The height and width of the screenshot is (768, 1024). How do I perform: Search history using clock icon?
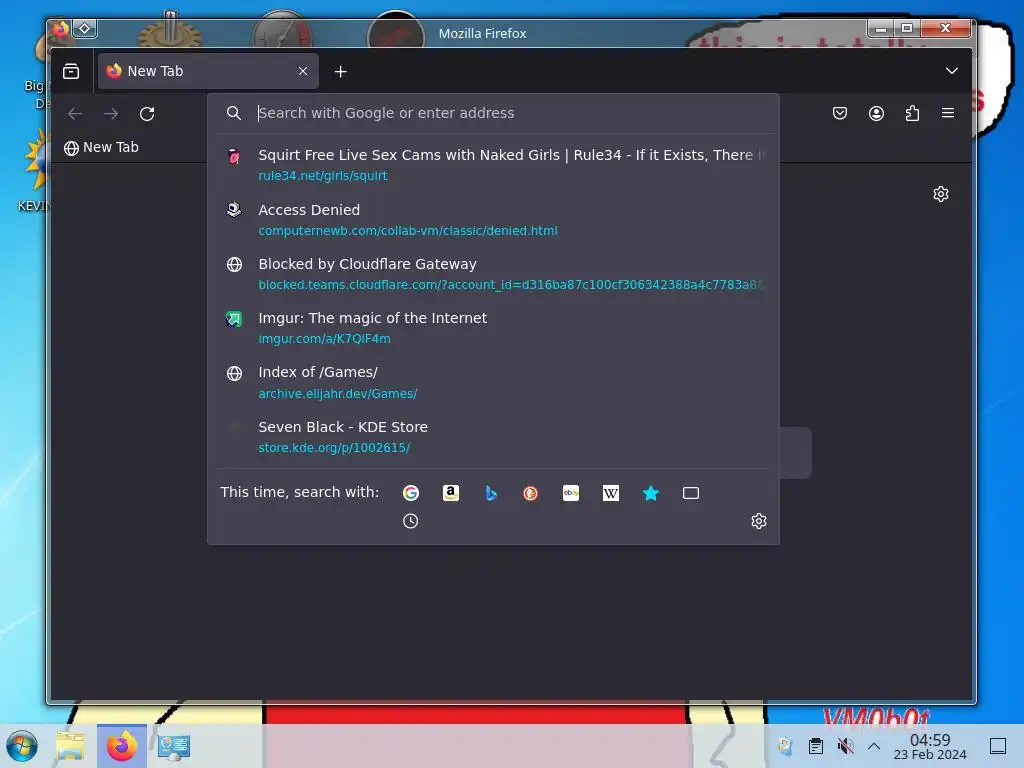tap(410, 521)
